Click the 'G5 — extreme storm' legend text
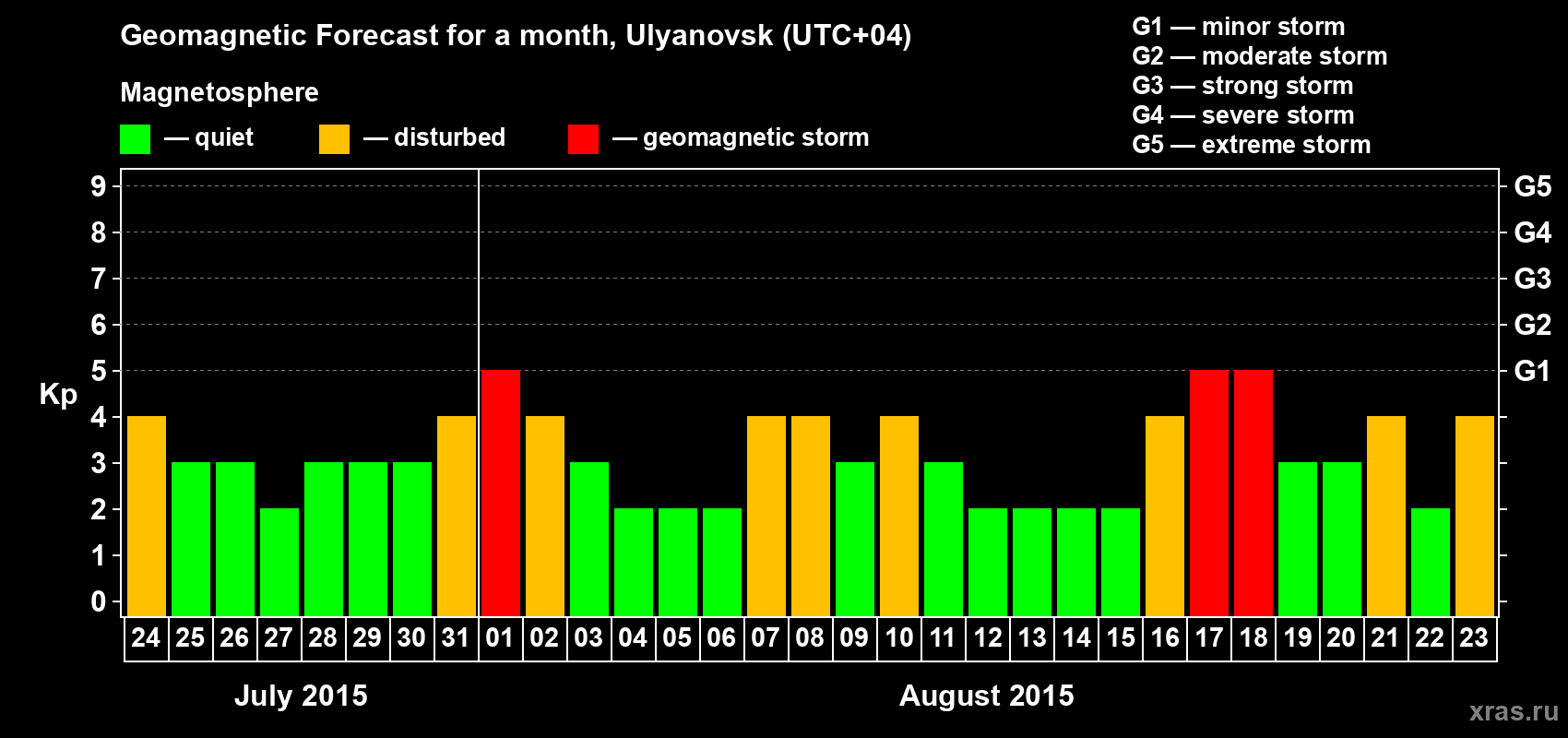This screenshot has height=738, width=1568. 1252,145
